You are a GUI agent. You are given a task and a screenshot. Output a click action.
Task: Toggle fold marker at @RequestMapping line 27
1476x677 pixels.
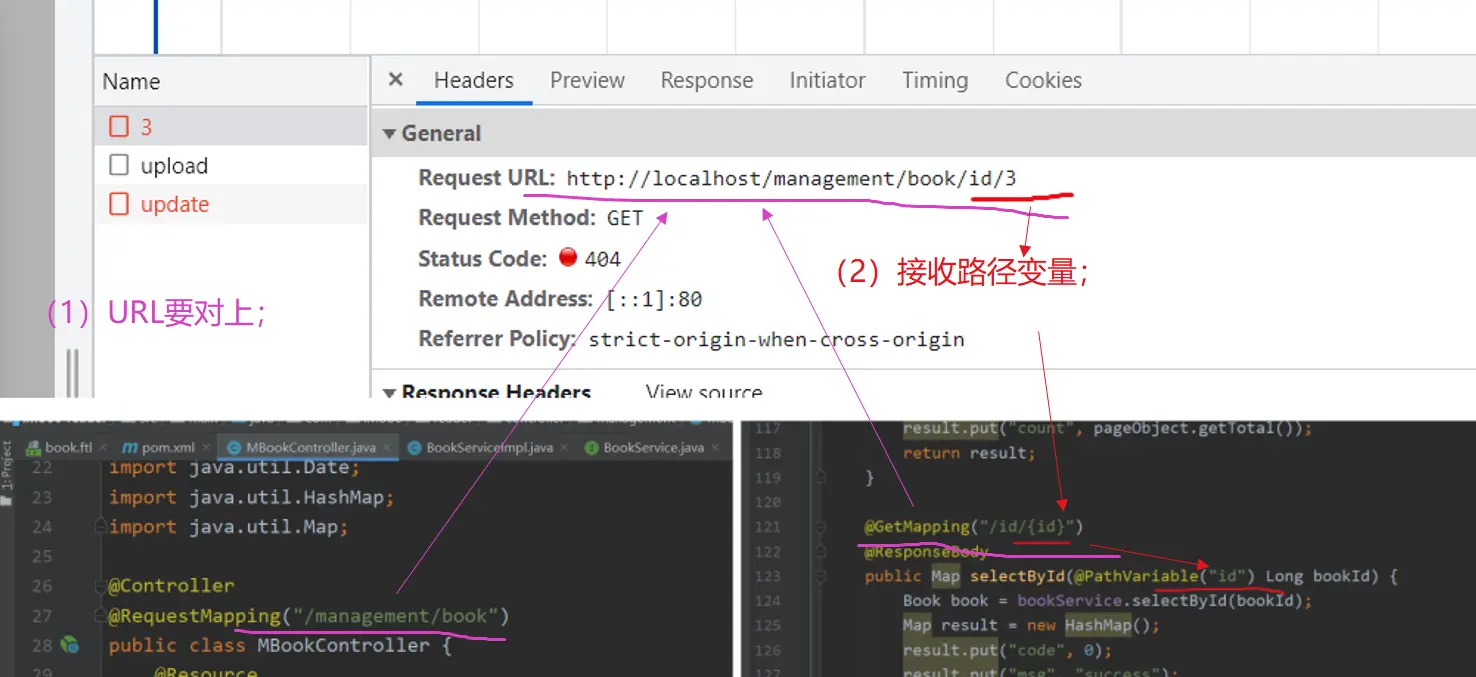pos(101,615)
